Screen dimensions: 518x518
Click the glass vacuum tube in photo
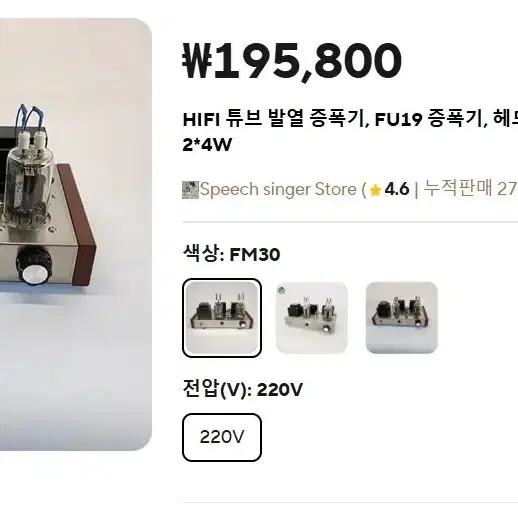28,183
